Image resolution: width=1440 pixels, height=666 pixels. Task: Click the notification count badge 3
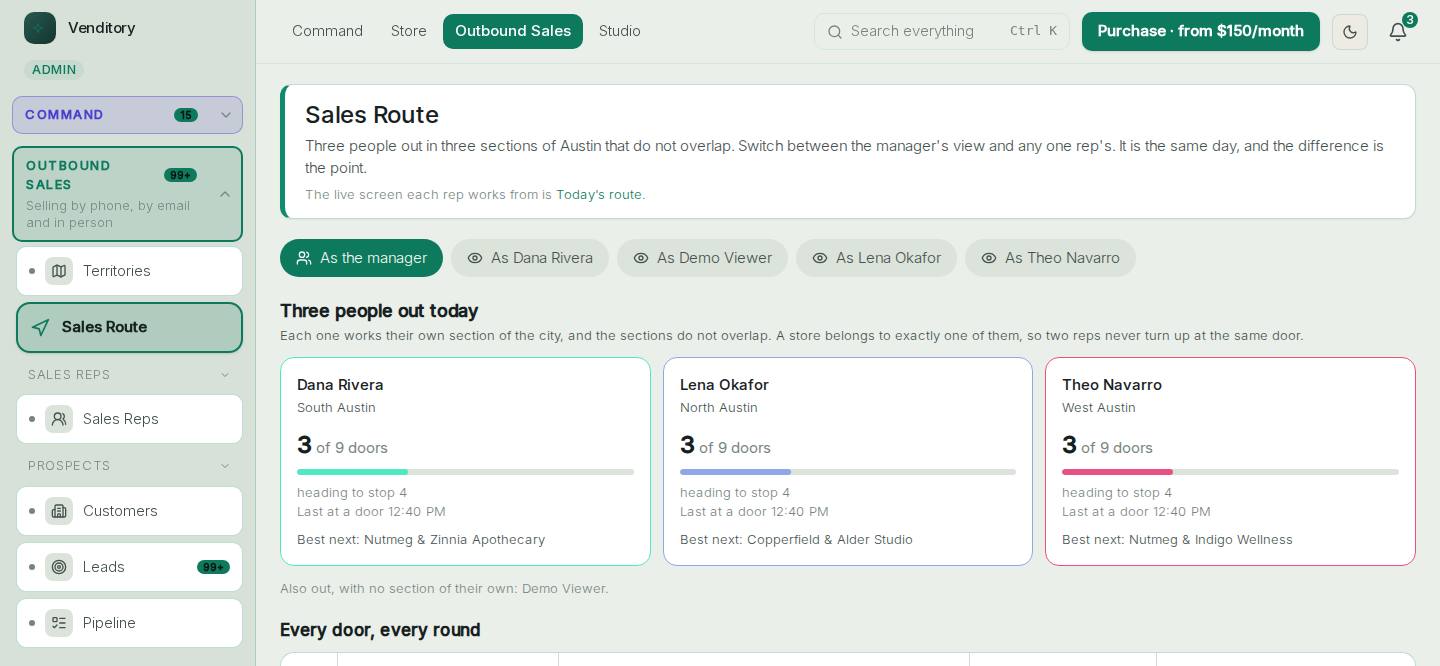tap(1410, 20)
